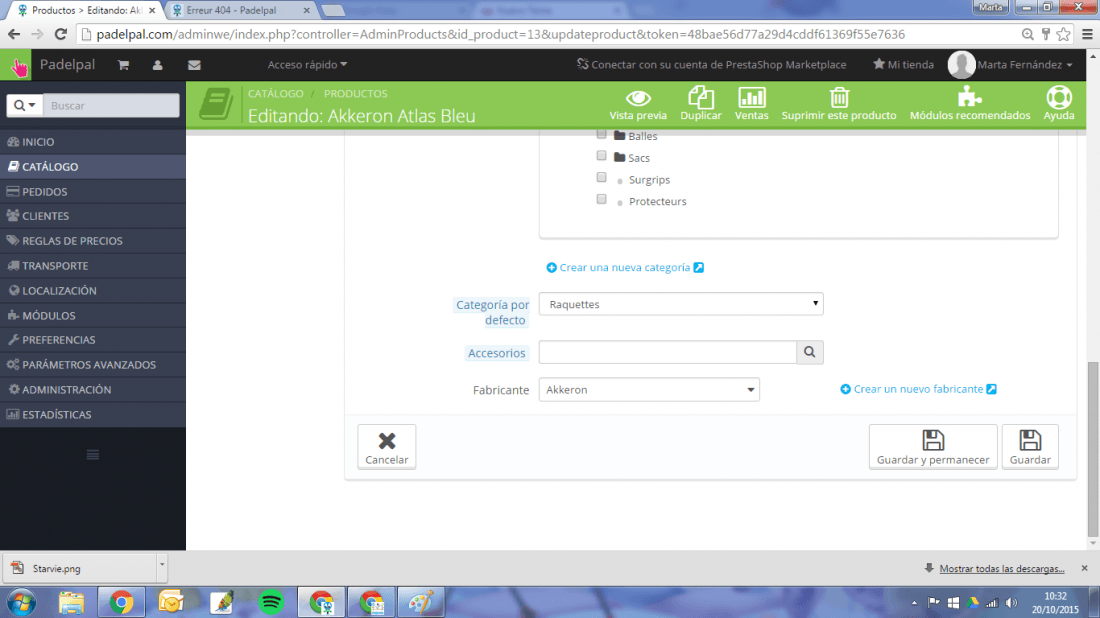Open Categoría por defecto dropdown
Screen dimensions: 1100x618
(680, 304)
